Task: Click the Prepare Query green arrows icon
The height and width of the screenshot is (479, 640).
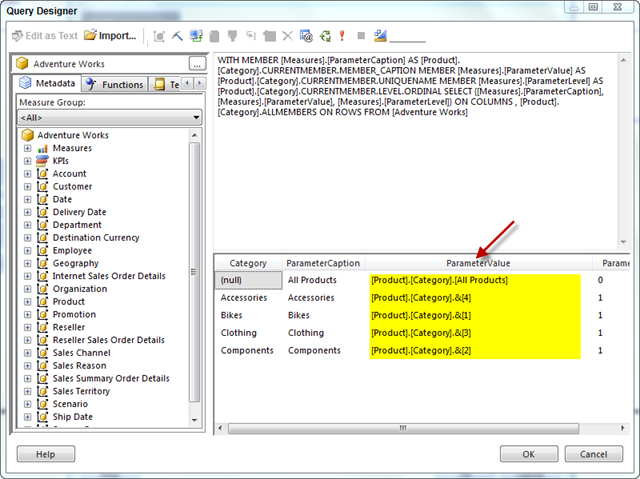Action: (x=325, y=36)
